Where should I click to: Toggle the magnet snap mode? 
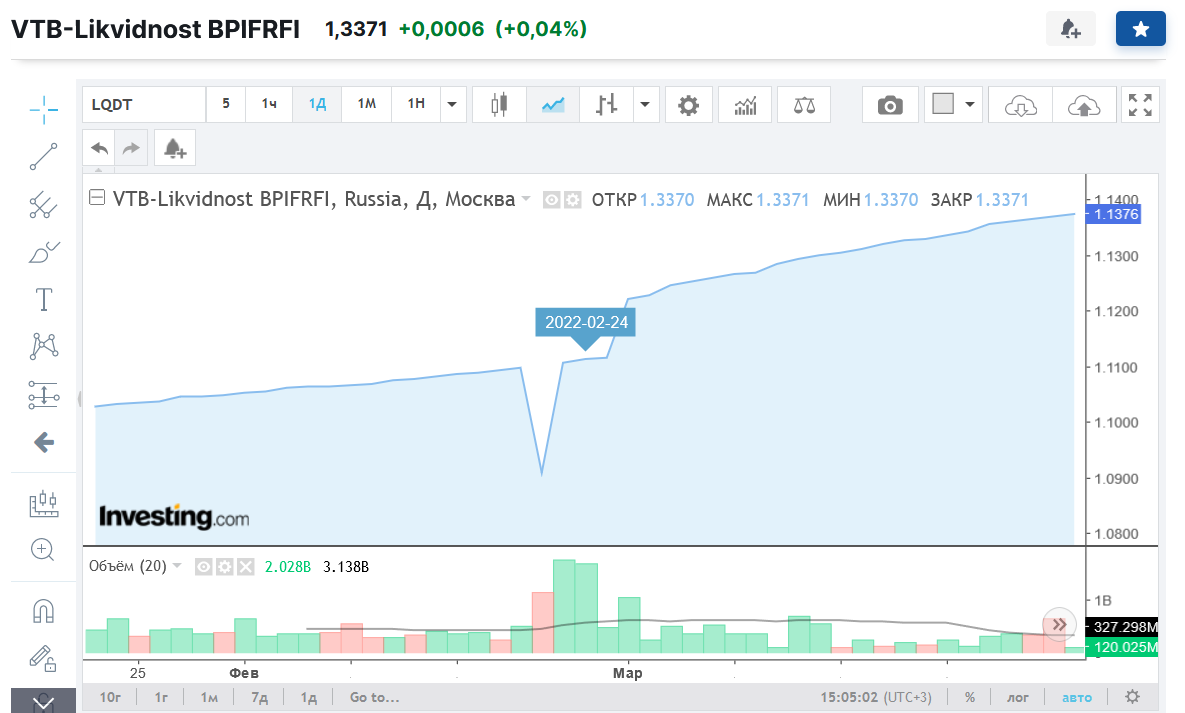coord(44,611)
